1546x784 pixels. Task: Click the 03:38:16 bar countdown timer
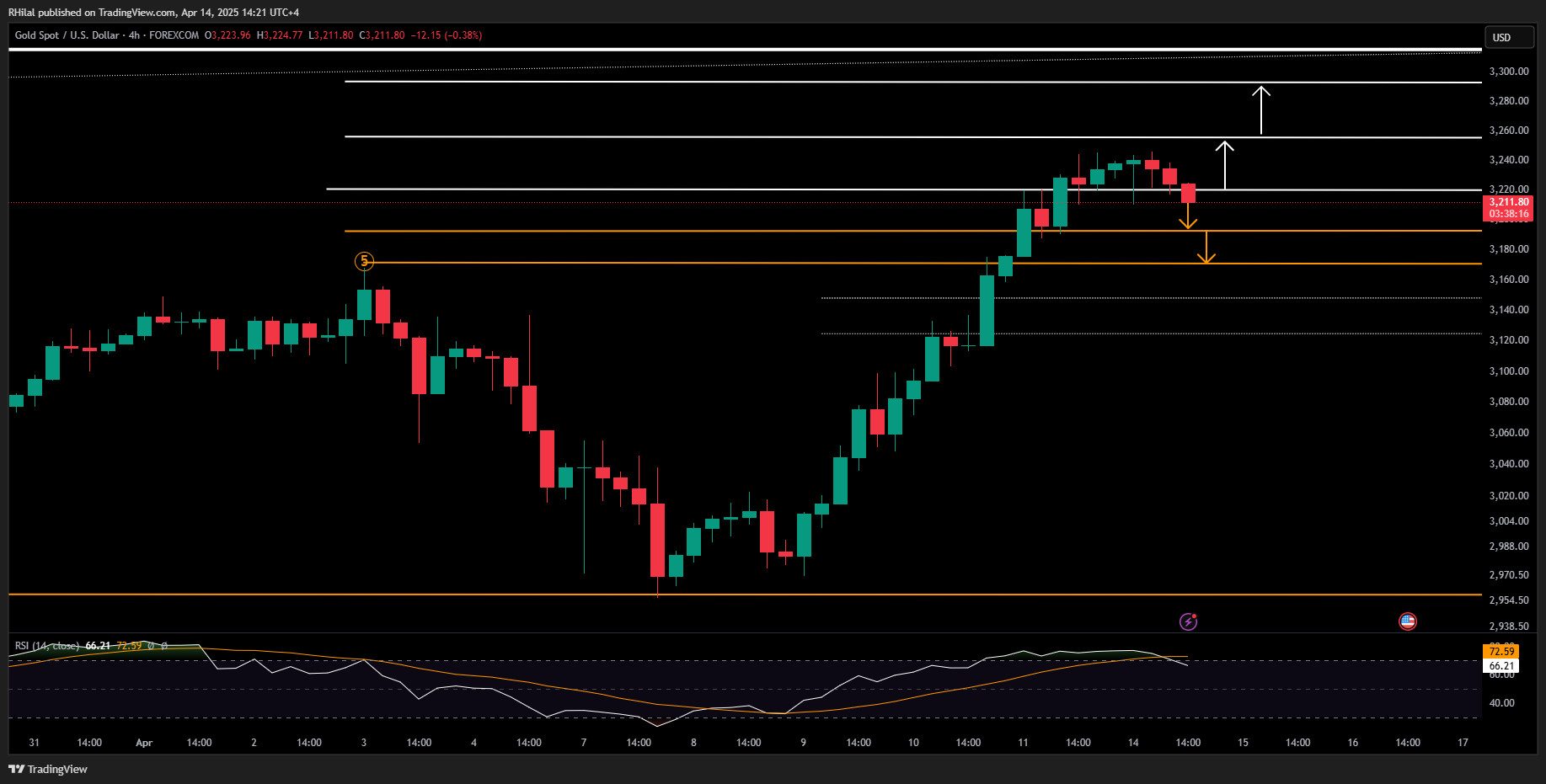coord(1508,214)
